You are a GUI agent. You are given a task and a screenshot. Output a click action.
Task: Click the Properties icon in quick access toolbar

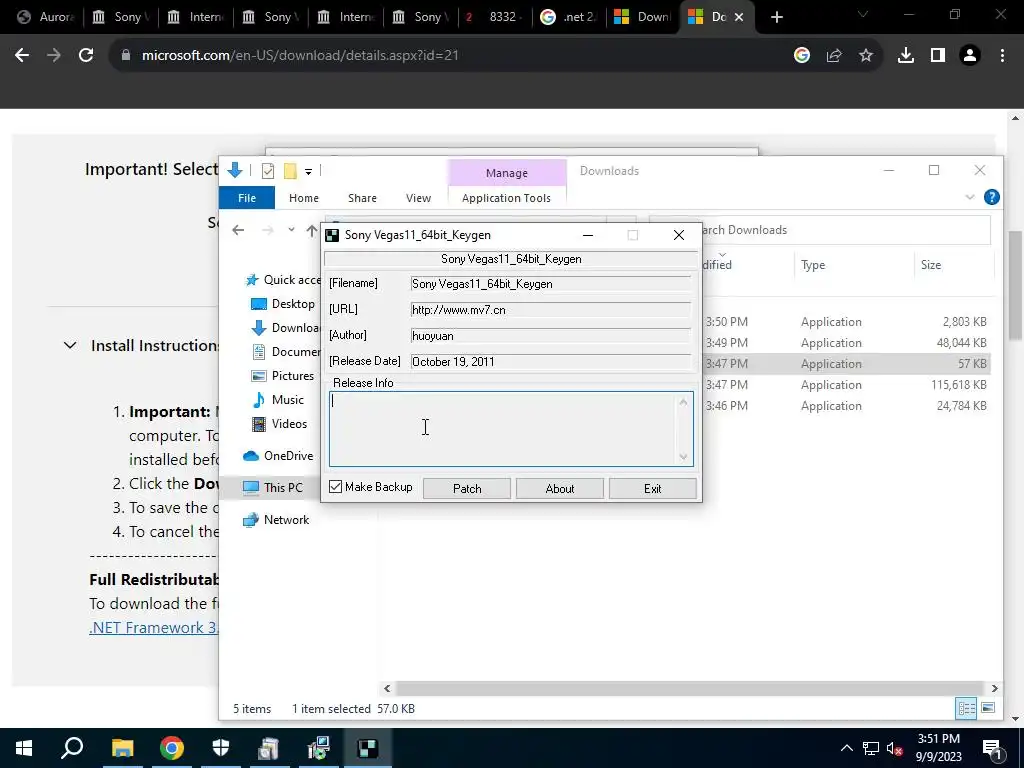[268, 171]
